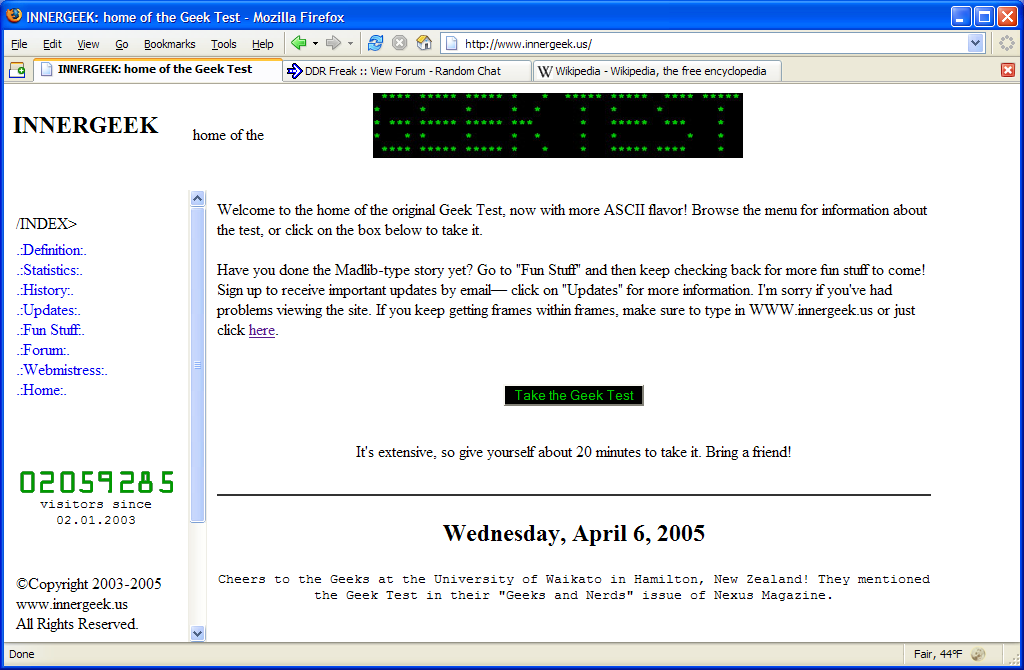Screen dimensions: 1024x670
Task: Click the sidebar scrollbar up arrow
Action: pyautogui.click(x=197, y=199)
